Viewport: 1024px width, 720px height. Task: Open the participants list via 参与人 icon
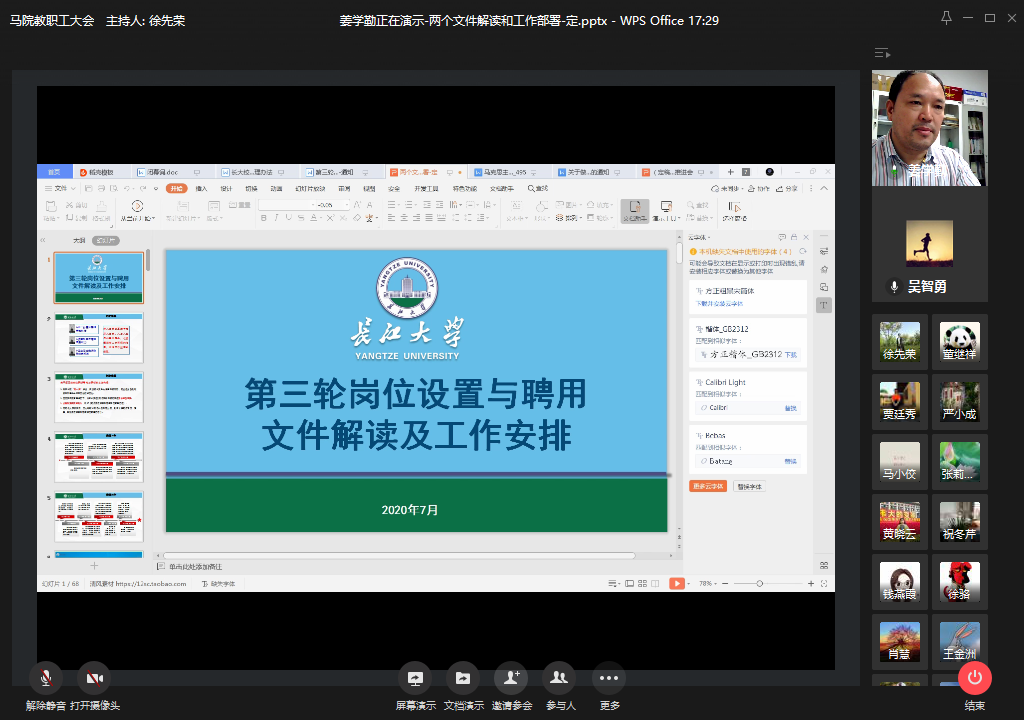point(559,678)
